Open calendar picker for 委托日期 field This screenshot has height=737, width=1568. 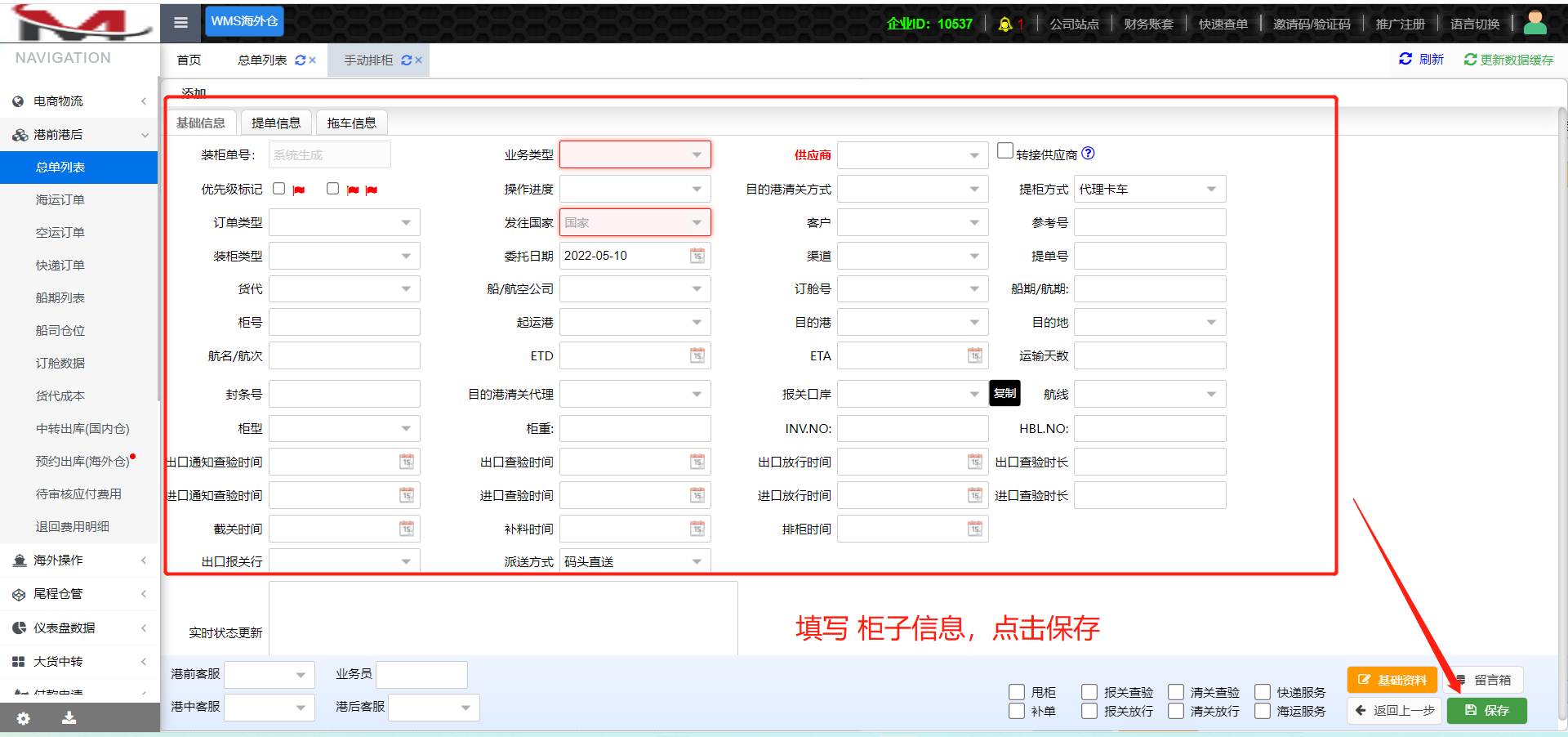pyautogui.click(x=697, y=256)
